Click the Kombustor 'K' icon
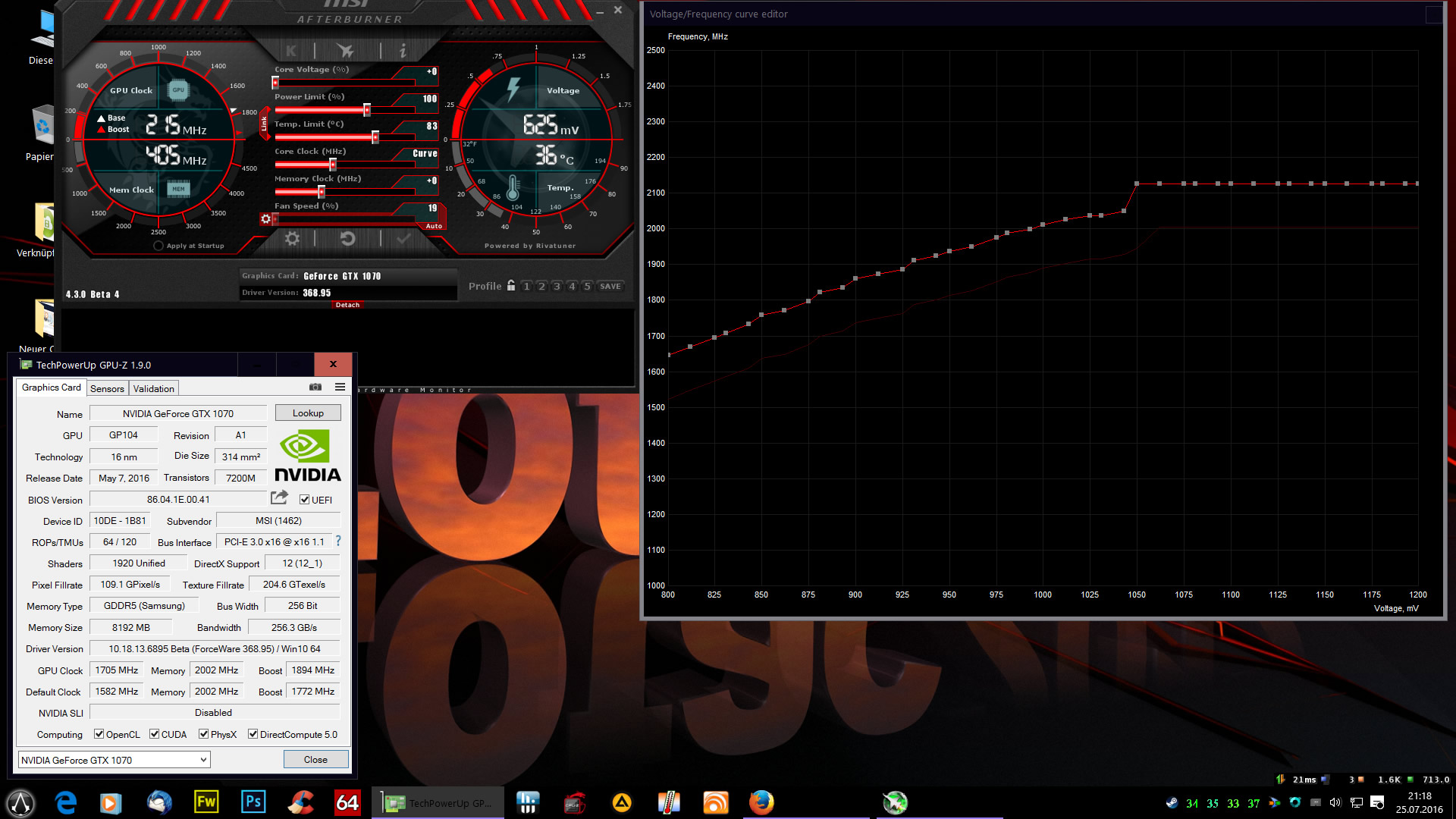This screenshot has width=1456, height=819. point(291,51)
